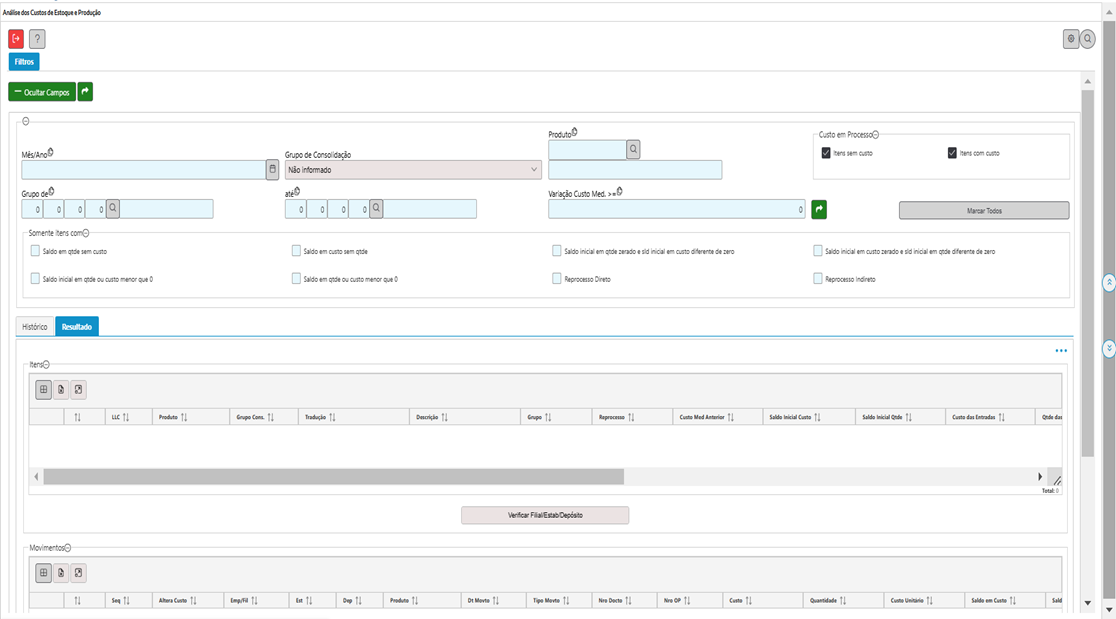Screen dimensions: 1116x619
Task: Click the round search icon top-right
Action: [1087, 39]
